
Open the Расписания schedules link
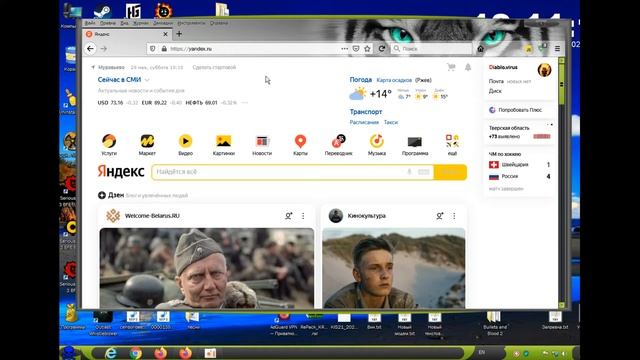364,122
